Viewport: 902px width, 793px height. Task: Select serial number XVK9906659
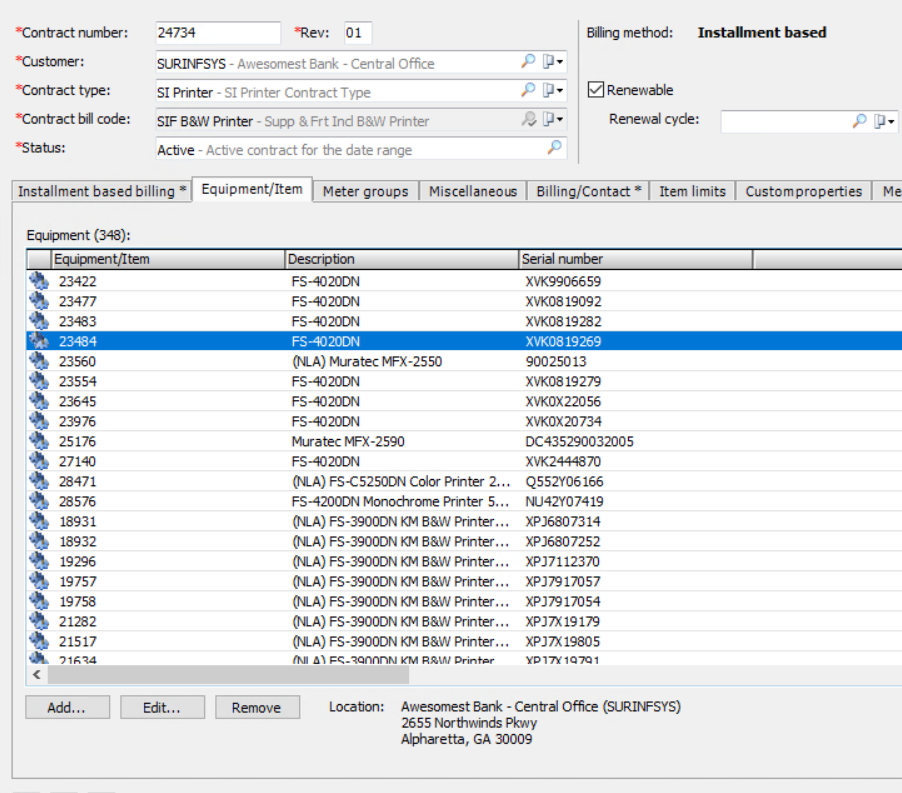coord(563,281)
